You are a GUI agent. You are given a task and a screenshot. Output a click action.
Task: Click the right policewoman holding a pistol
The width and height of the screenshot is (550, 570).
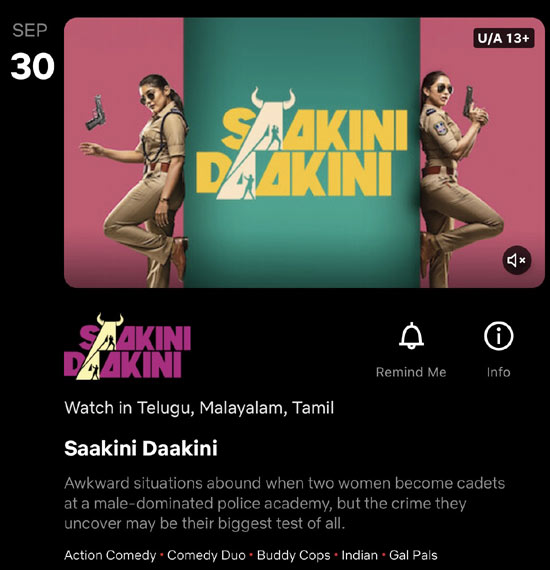click(456, 179)
